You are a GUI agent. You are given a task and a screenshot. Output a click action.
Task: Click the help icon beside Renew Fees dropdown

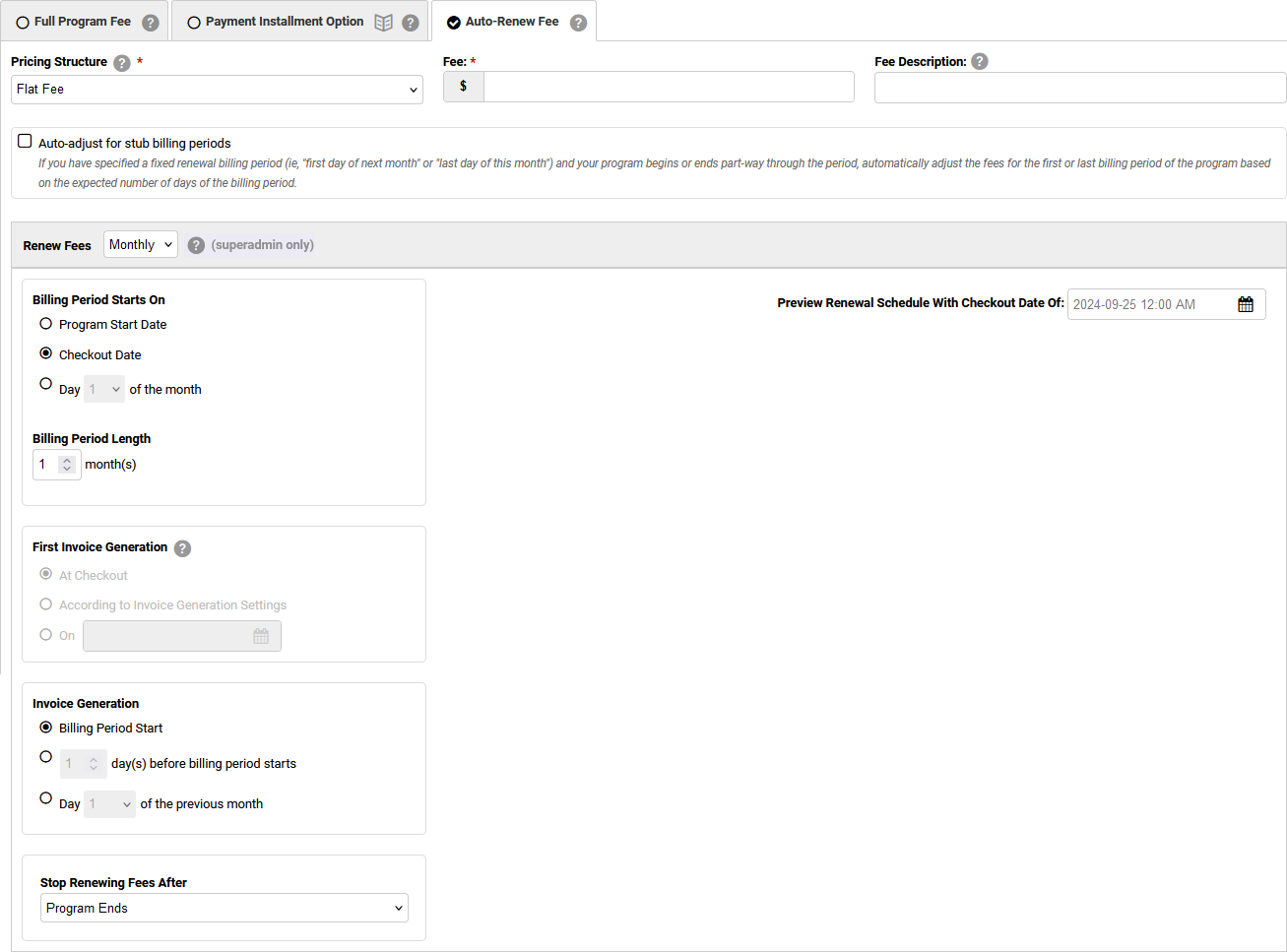[x=196, y=244]
